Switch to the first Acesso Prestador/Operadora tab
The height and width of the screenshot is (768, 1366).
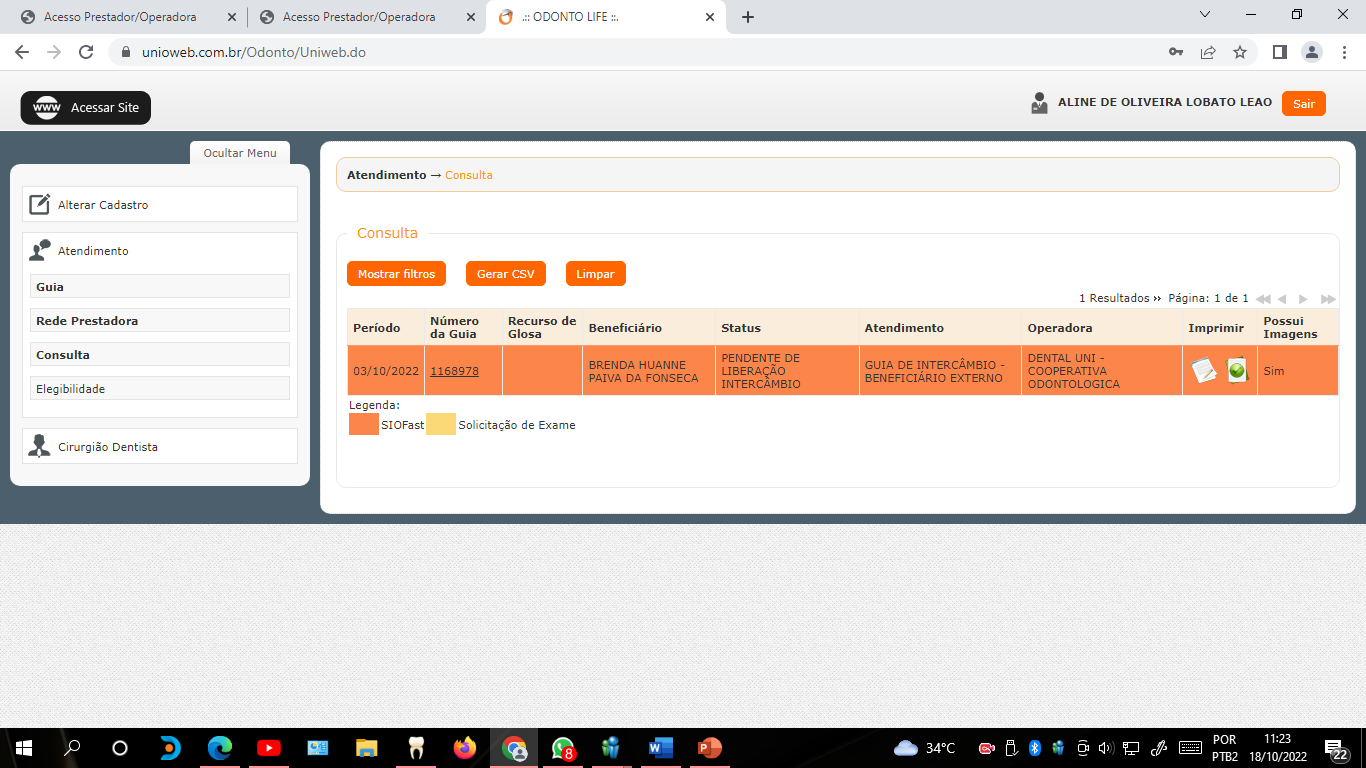(120, 17)
